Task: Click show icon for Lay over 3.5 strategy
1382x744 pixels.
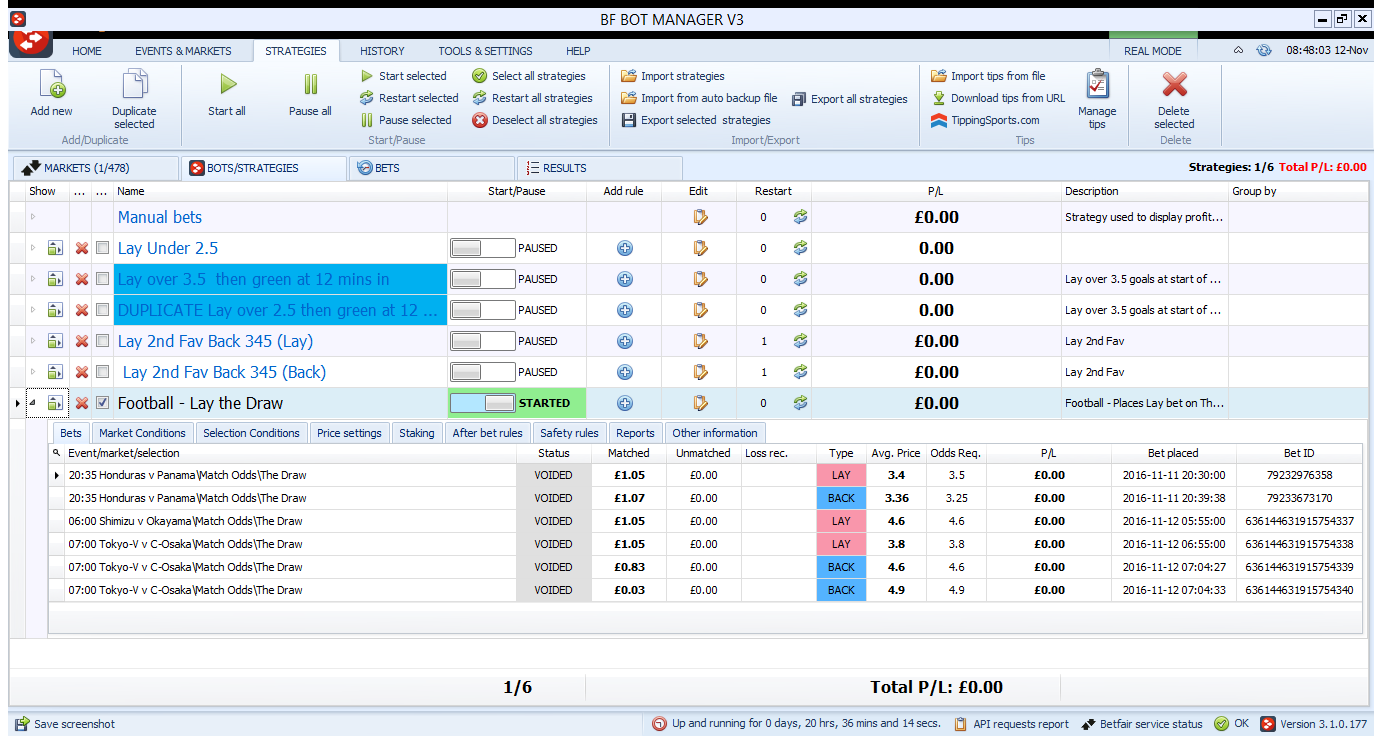Action: point(55,279)
